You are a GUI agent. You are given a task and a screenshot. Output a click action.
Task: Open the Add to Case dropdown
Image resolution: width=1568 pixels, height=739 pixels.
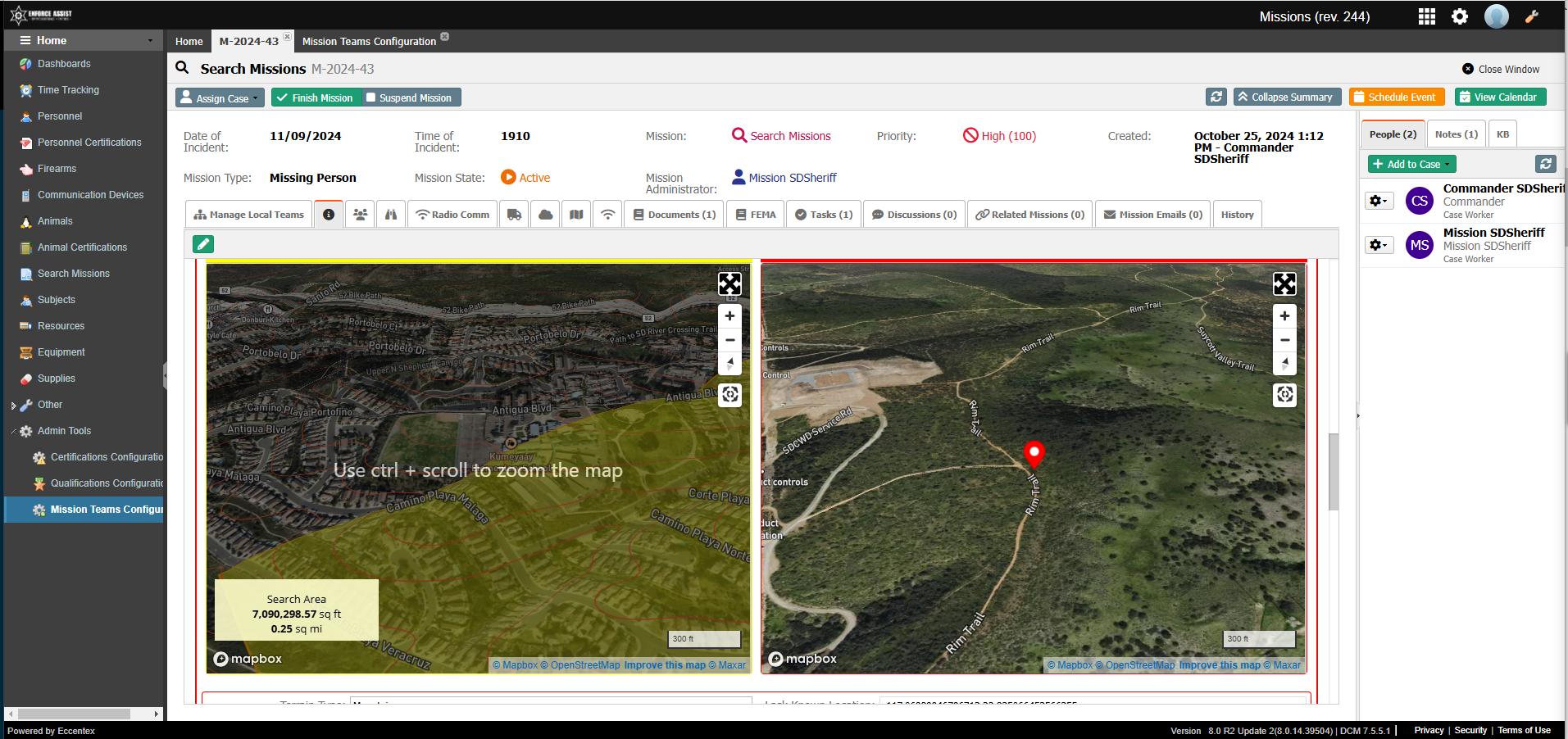tap(1411, 164)
